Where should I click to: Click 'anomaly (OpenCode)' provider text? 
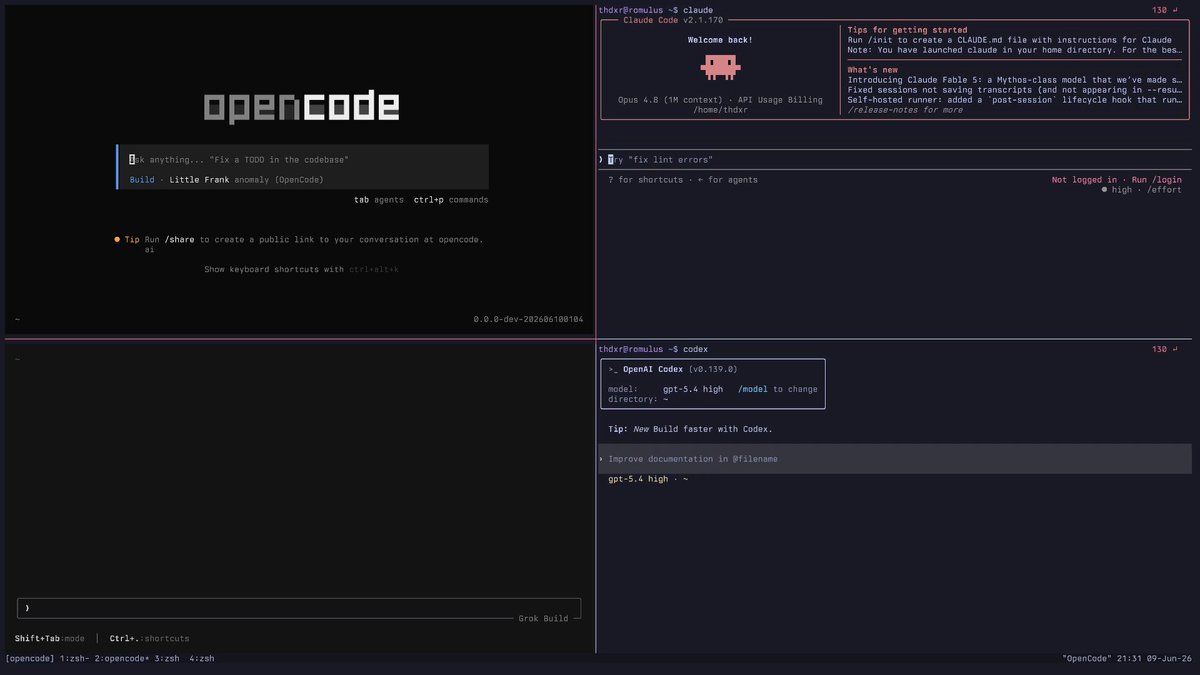tap(279, 180)
